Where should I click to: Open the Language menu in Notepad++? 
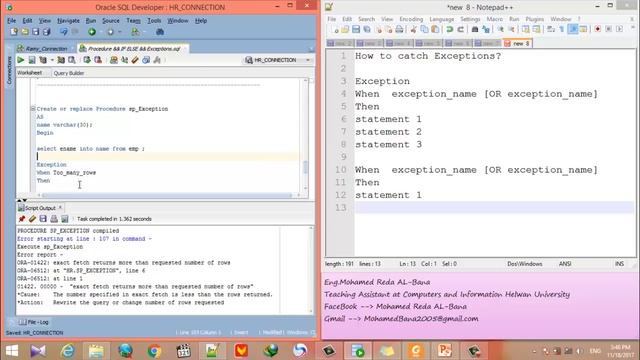click(x=442, y=19)
